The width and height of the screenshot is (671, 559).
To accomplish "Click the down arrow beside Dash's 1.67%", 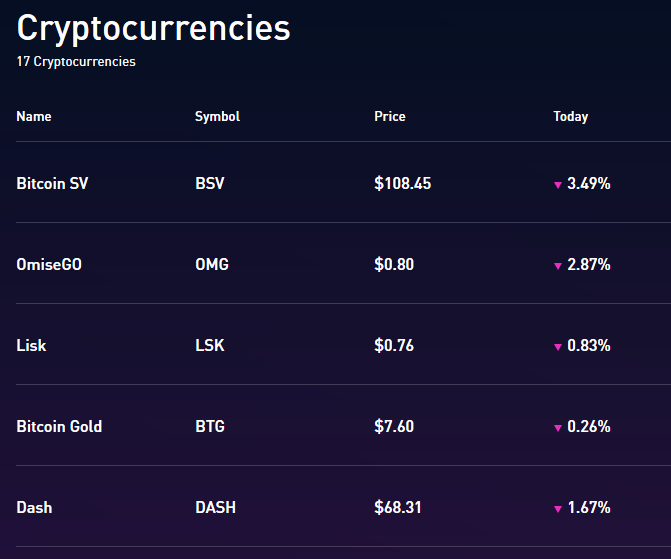I will point(558,509).
